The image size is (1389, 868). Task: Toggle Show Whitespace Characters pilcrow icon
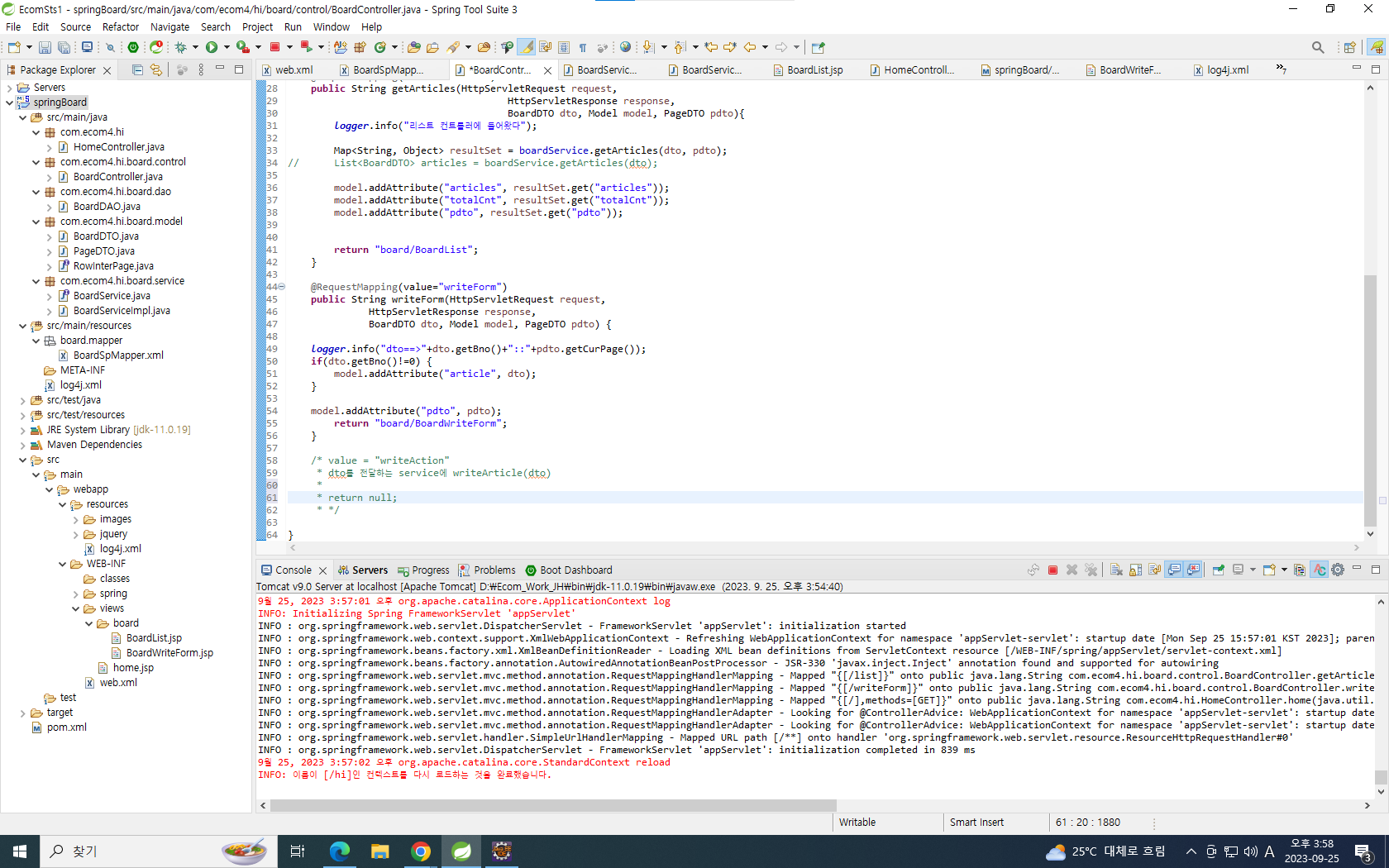point(582,47)
